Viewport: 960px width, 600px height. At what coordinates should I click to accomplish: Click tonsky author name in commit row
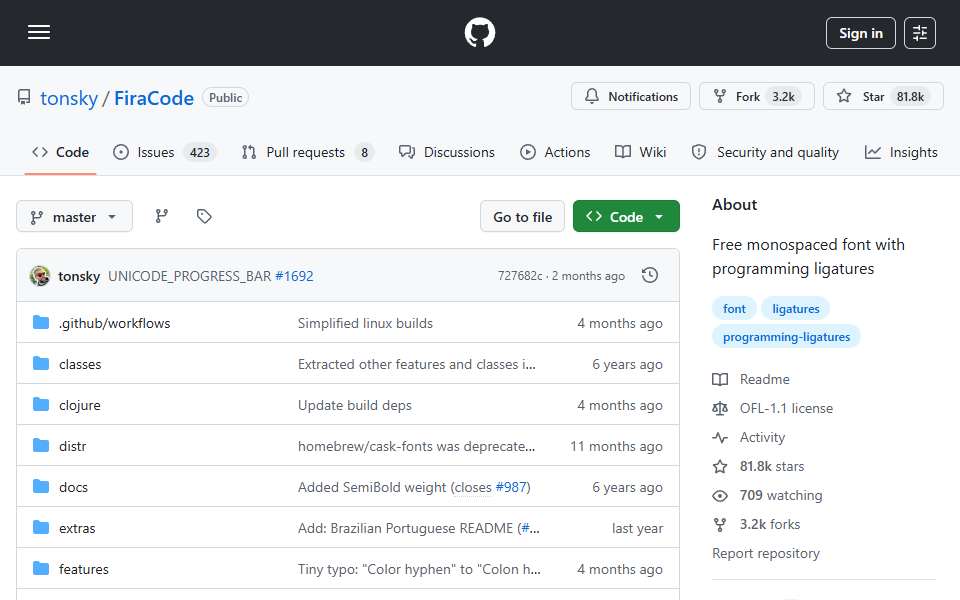[79, 276]
